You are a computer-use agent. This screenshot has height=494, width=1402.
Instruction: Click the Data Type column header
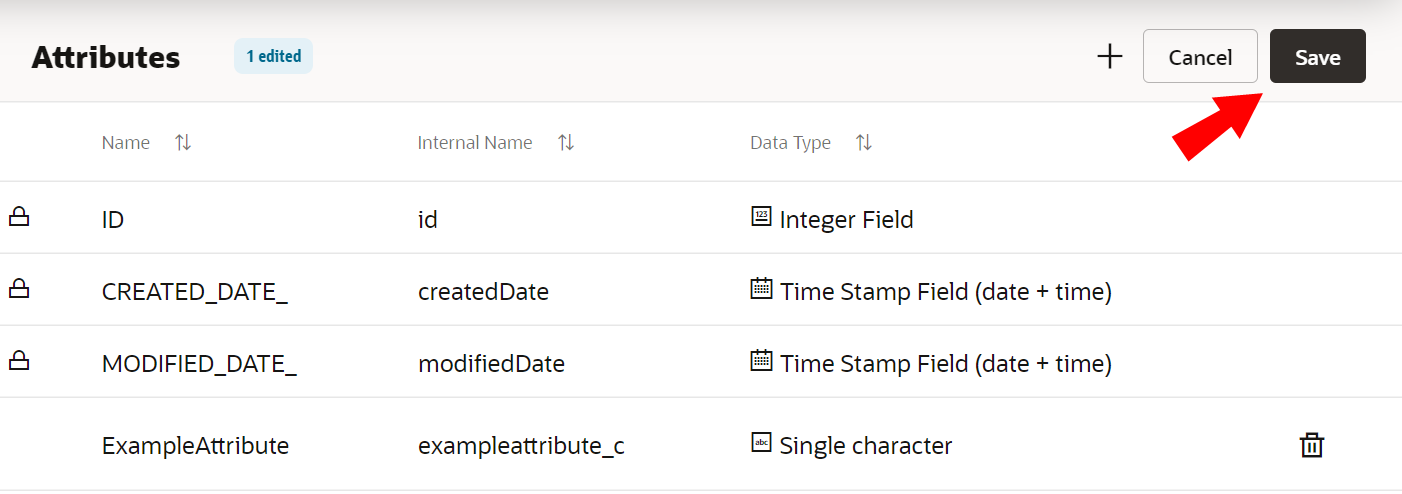790,143
